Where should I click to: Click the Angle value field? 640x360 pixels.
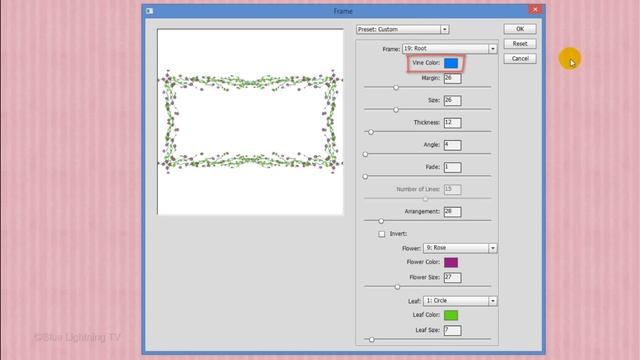(452, 145)
